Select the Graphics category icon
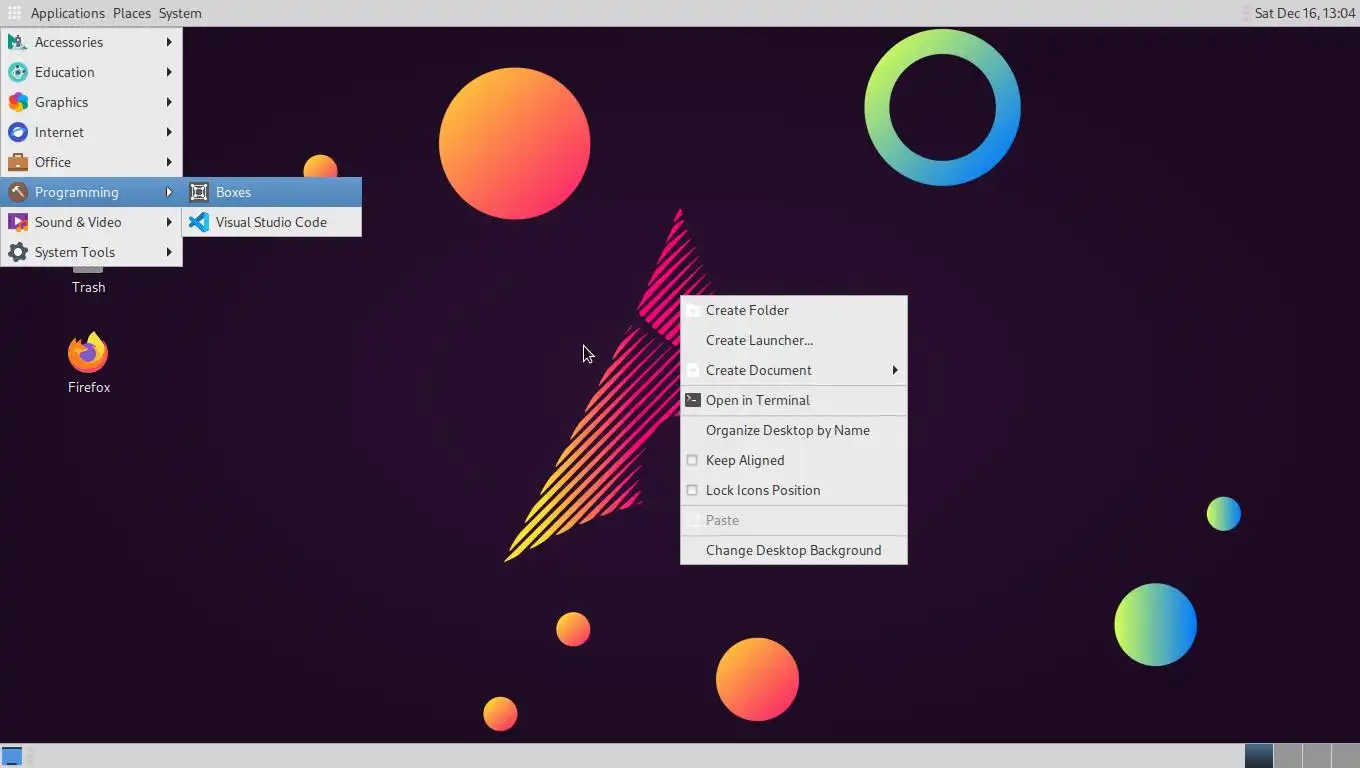Screen dimensions: 1360x768 (x=17, y=102)
